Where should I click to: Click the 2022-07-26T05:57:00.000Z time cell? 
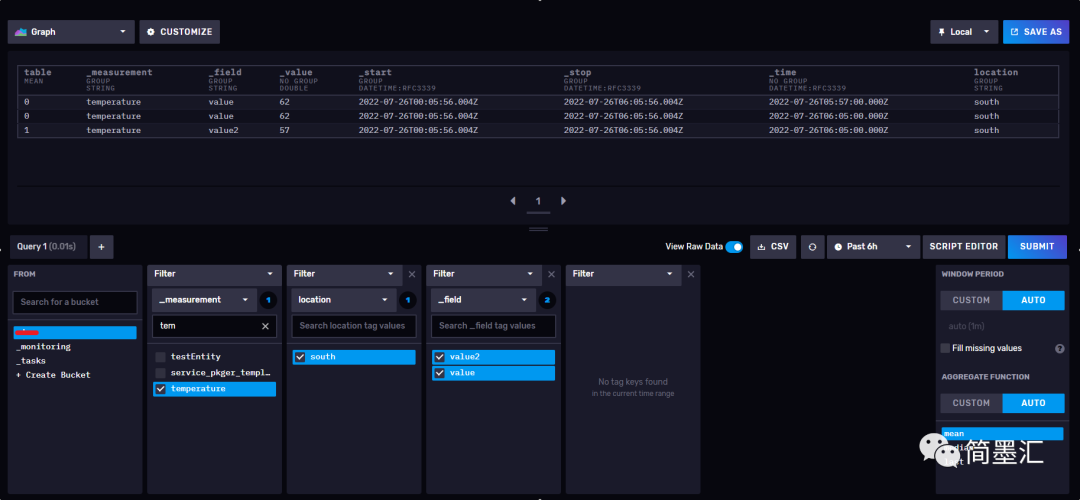coord(829,102)
